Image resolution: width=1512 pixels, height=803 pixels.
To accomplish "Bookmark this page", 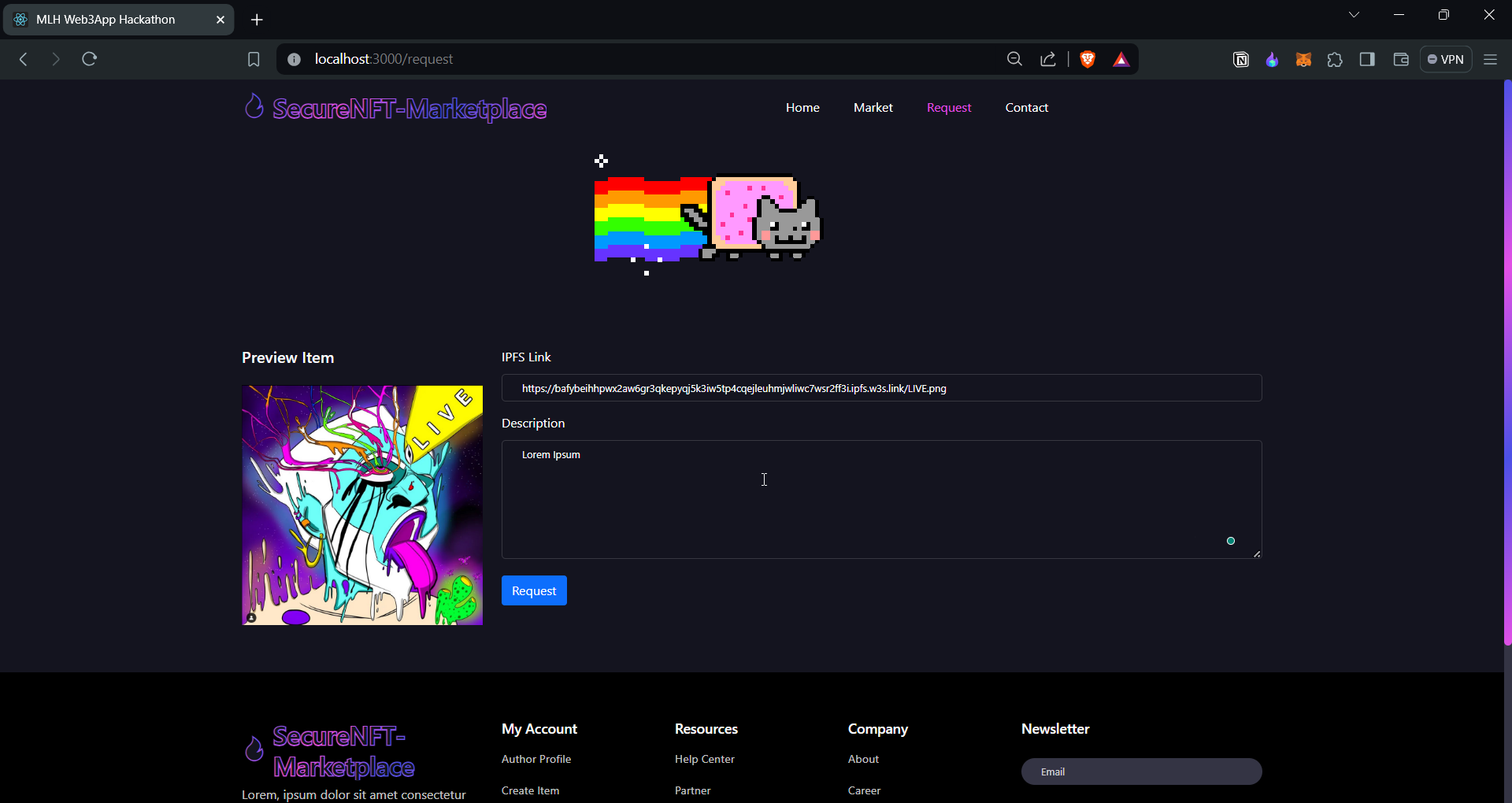I will (253, 59).
